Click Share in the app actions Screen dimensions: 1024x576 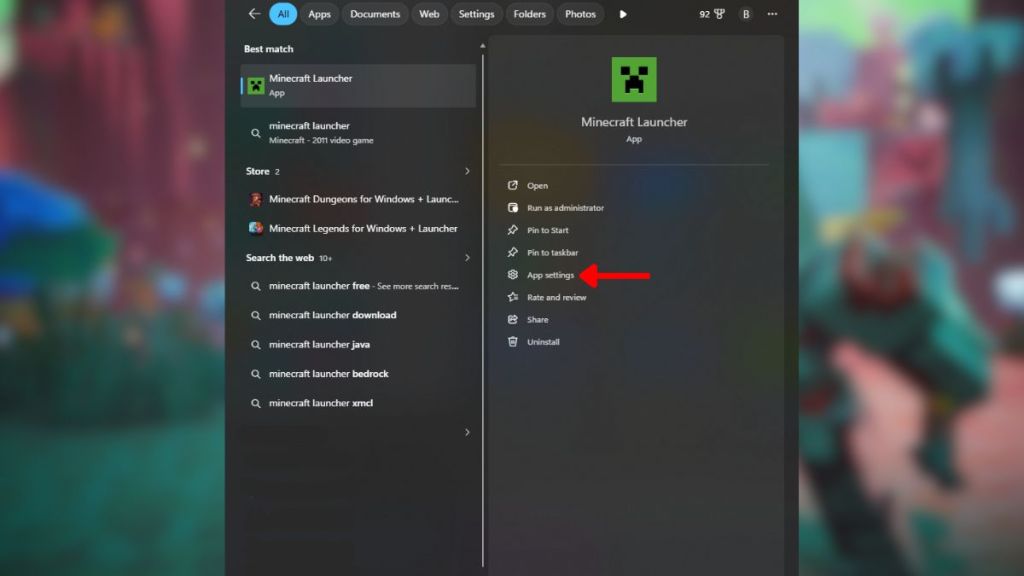tap(537, 320)
